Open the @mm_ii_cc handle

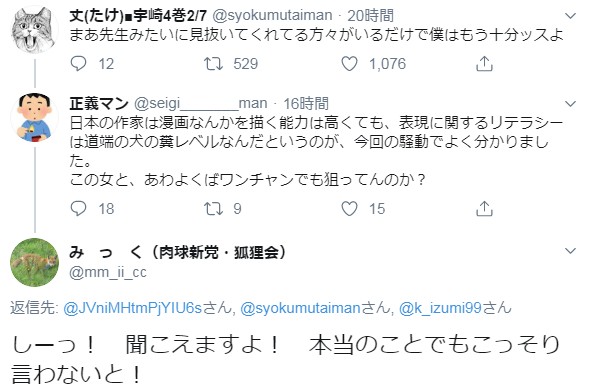click(108, 272)
